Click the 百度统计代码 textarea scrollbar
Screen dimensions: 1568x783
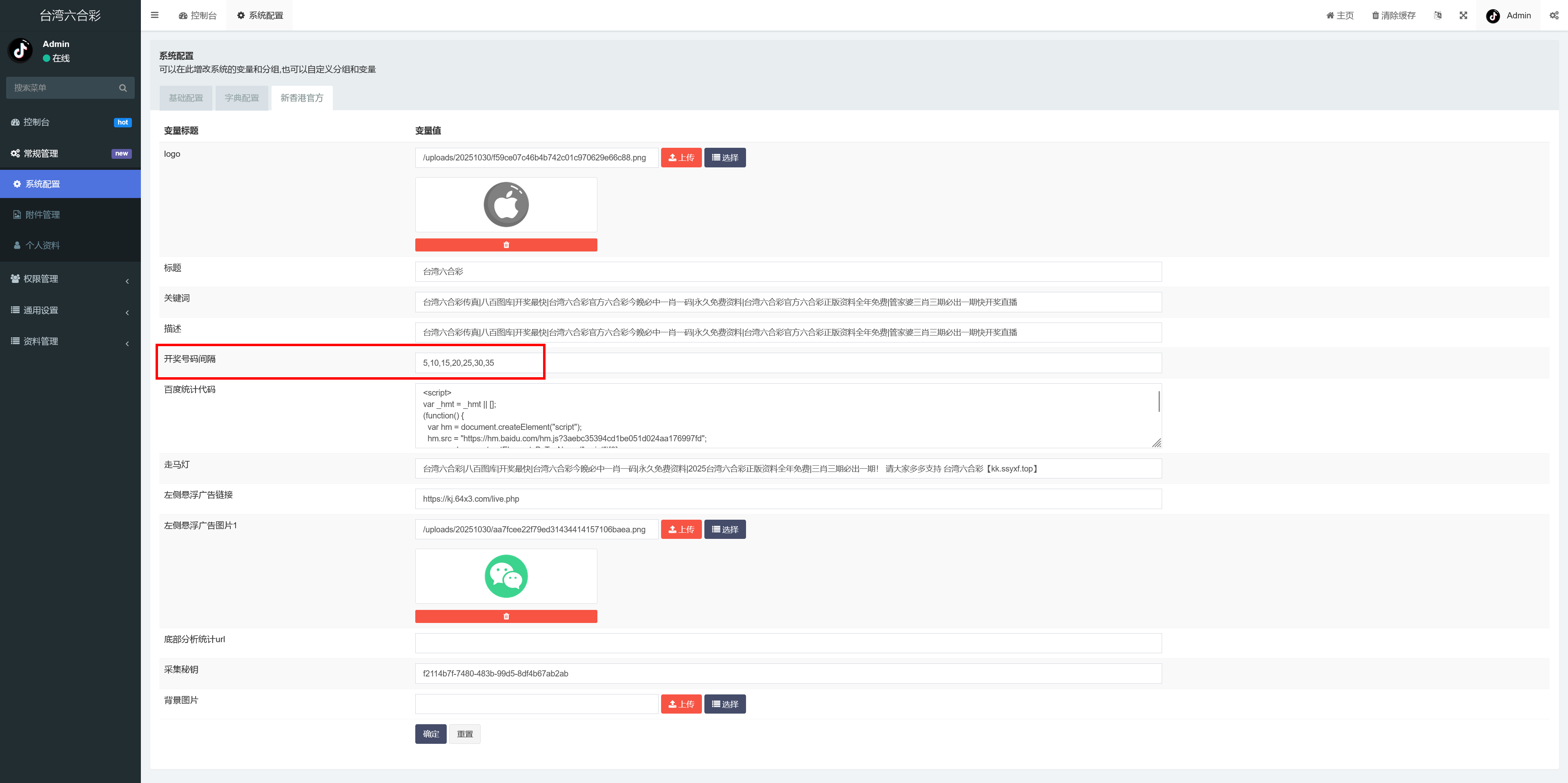coord(1158,402)
